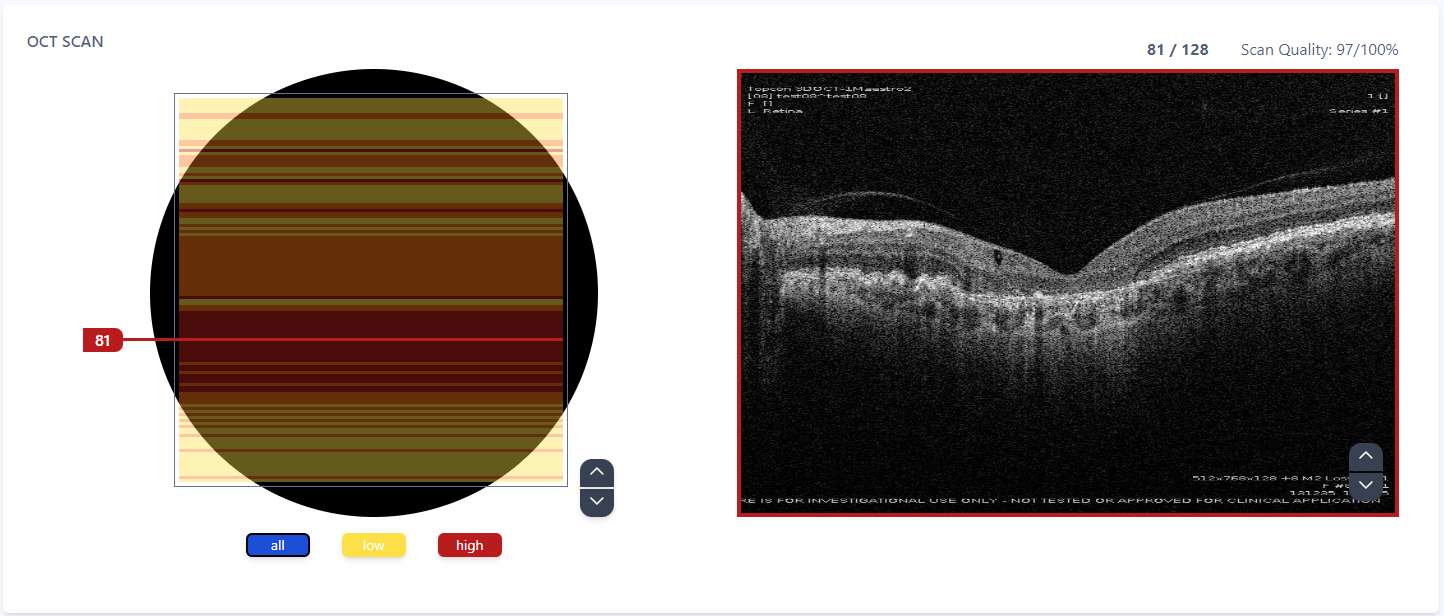This screenshot has height=616, width=1444.
Task: Select a dark red high-severity band on the map
Action: pos(371,325)
